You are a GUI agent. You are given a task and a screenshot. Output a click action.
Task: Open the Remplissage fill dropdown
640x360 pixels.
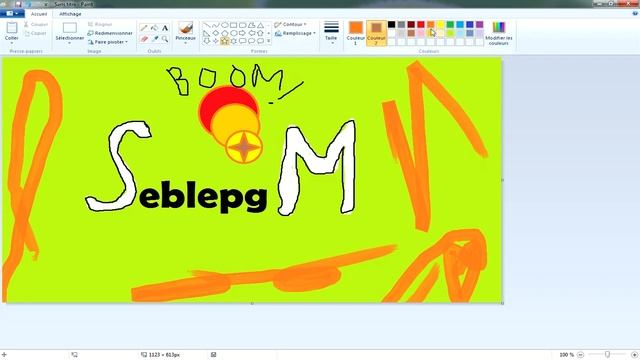(x=296, y=33)
